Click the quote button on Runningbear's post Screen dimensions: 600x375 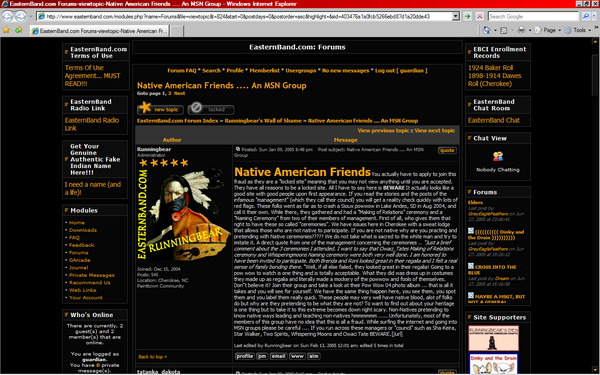coord(447,150)
